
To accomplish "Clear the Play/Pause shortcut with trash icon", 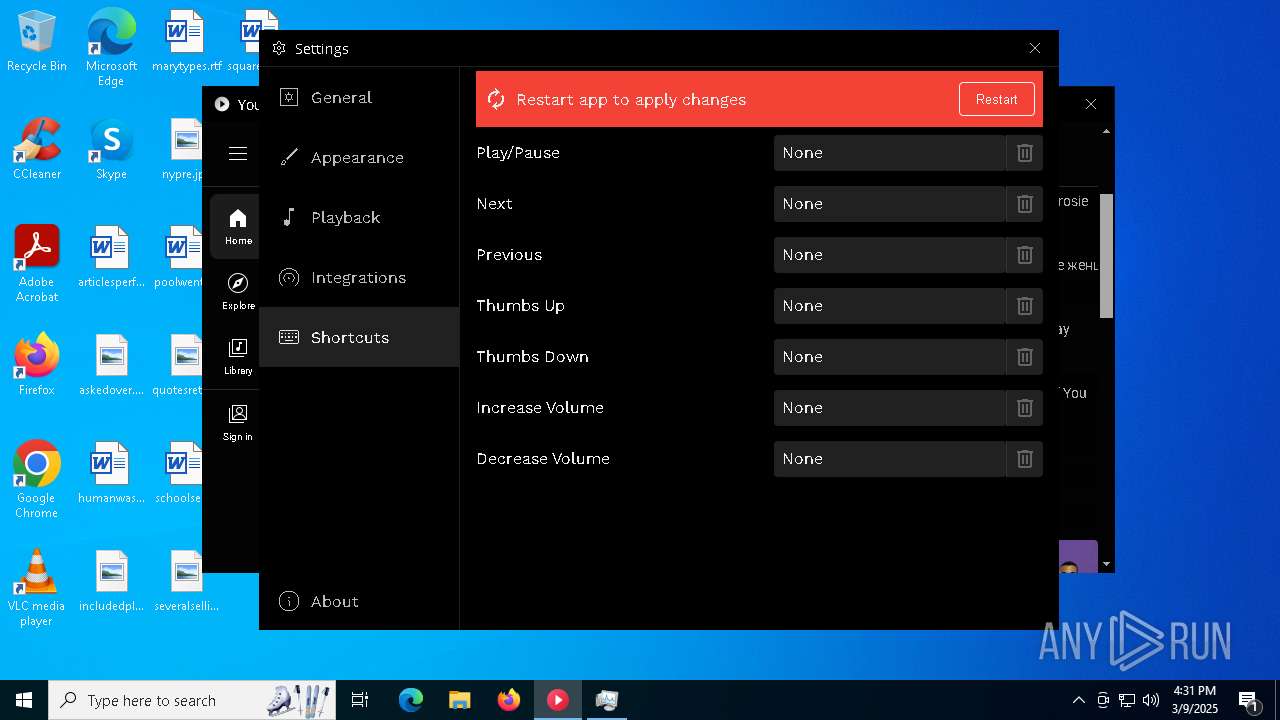I will pos(1024,153).
